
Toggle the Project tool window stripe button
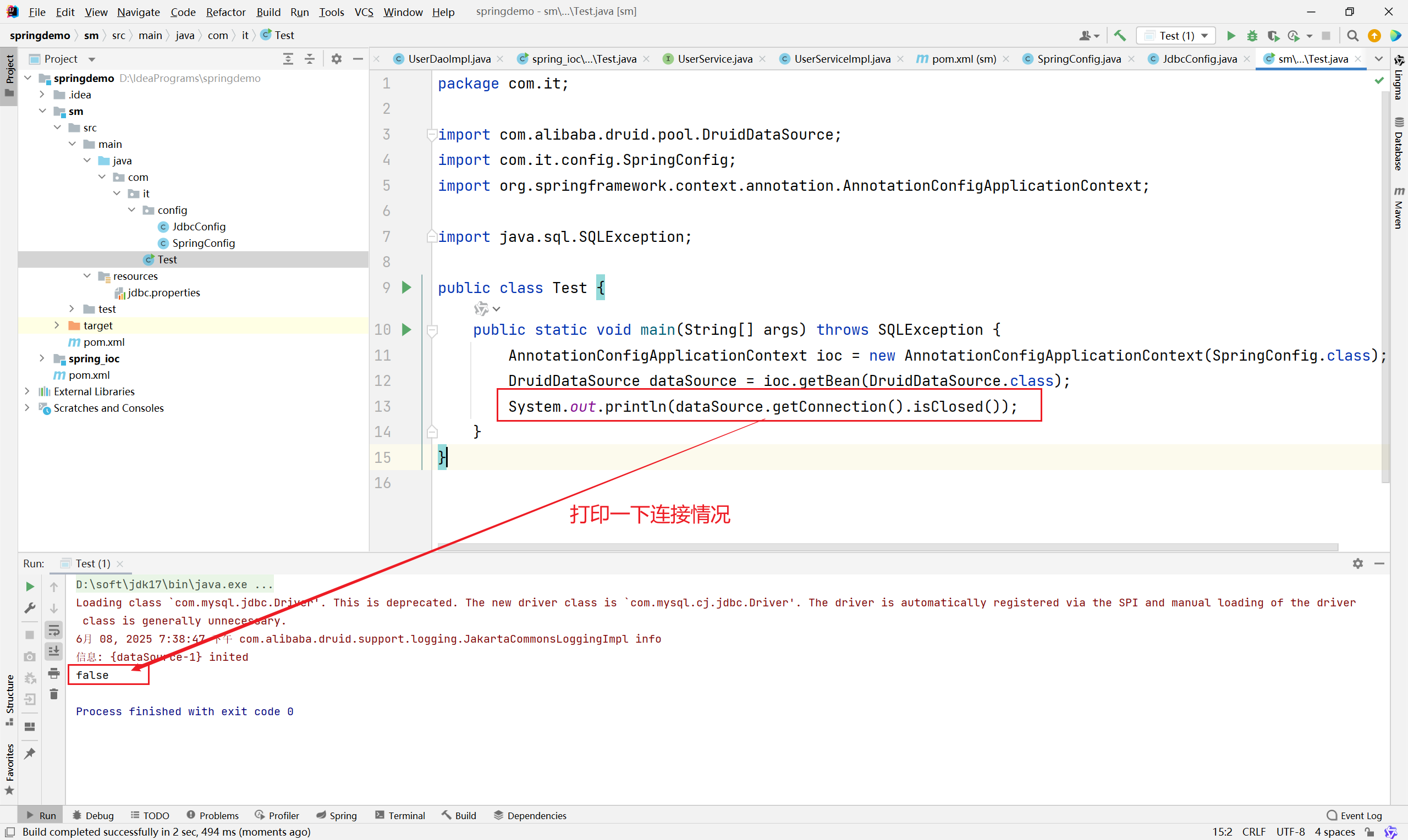pos(9,76)
